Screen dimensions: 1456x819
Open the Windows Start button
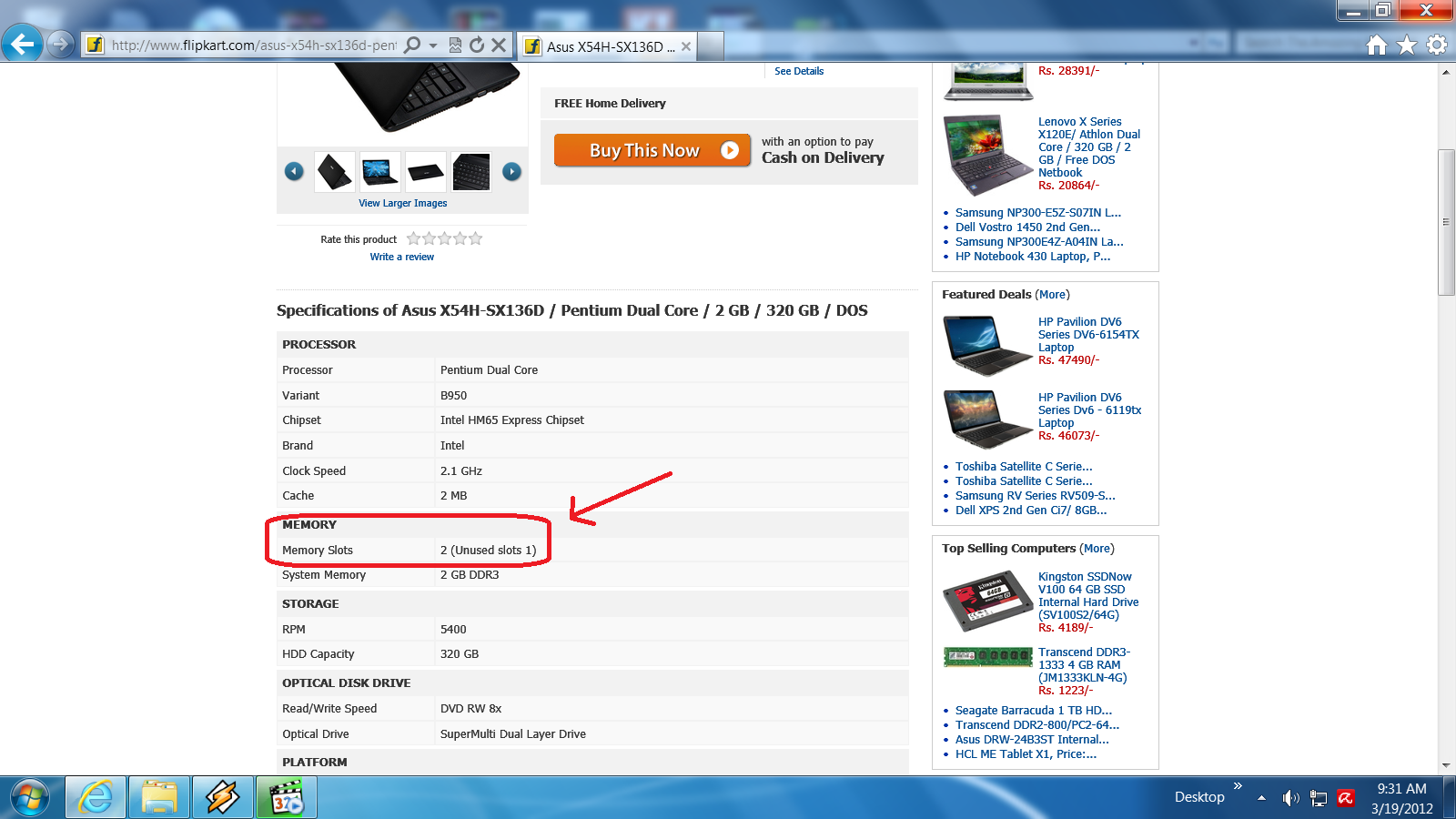(29, 798)
